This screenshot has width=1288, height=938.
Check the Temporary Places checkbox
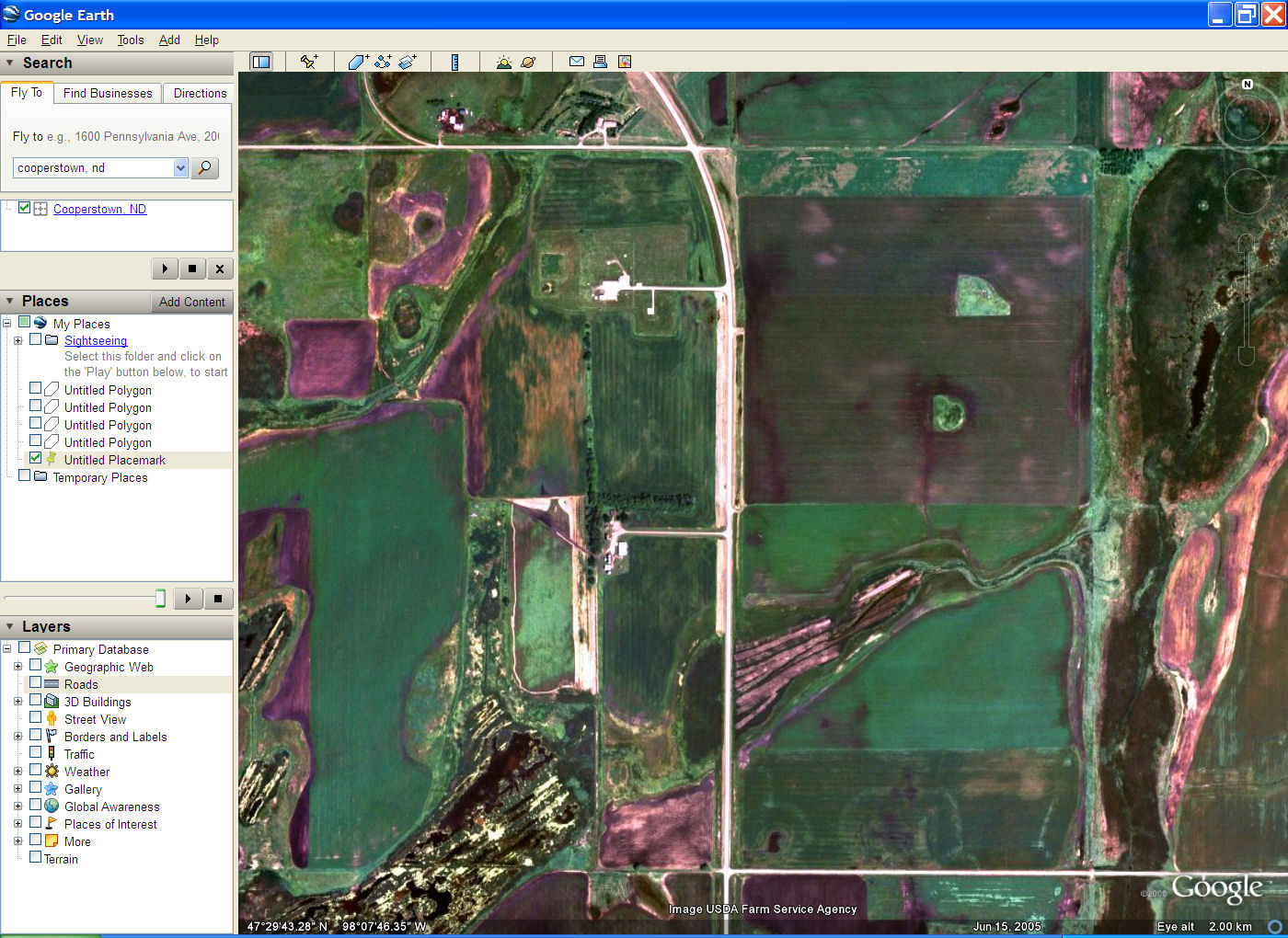pyautogui.click(x=24, y=475)
